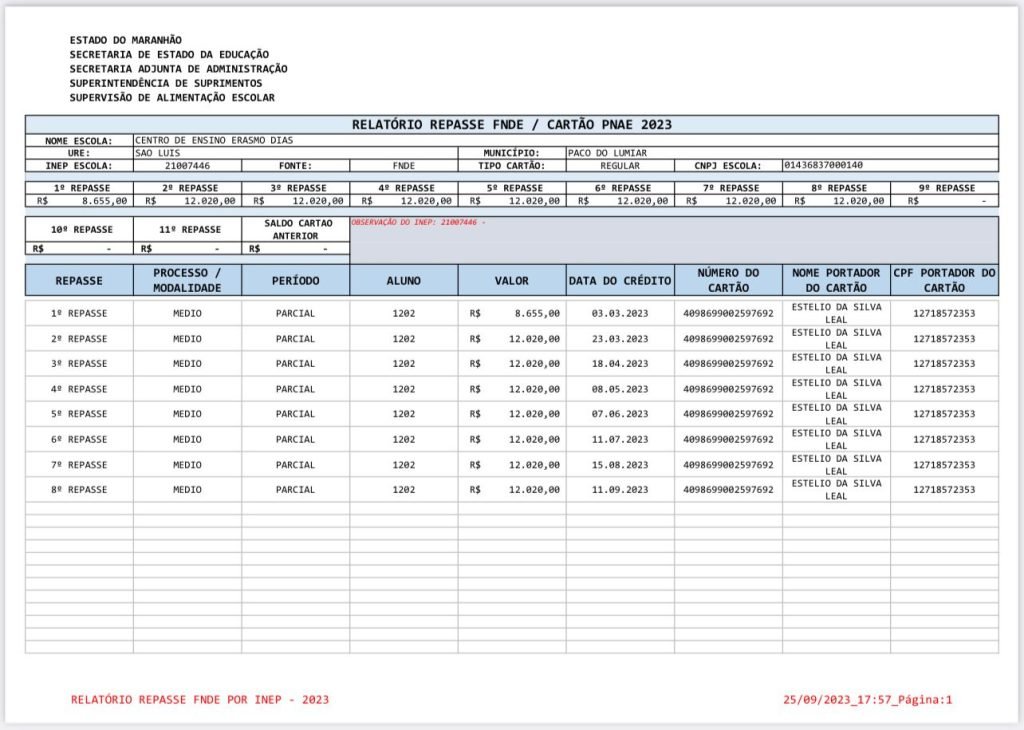Click the DATA DO CRÉDITO column header
This screenshot has width=1024, height=730.
point(620,281)
